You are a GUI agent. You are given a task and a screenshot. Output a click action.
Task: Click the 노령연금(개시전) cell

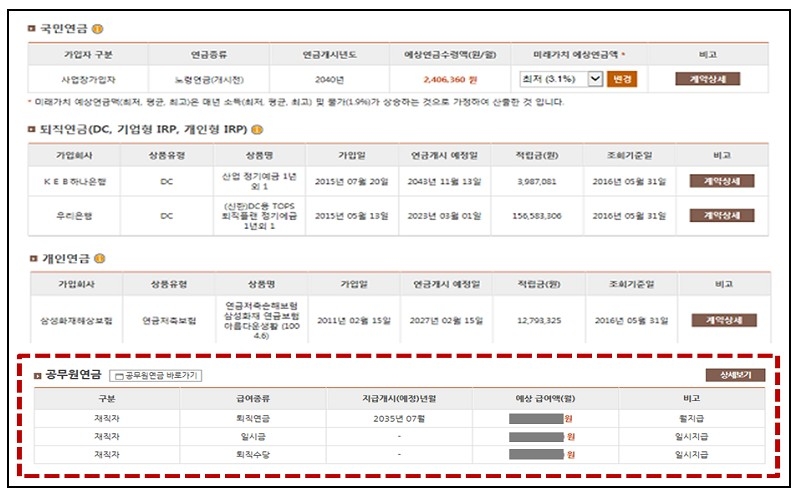tap(209, 80)
